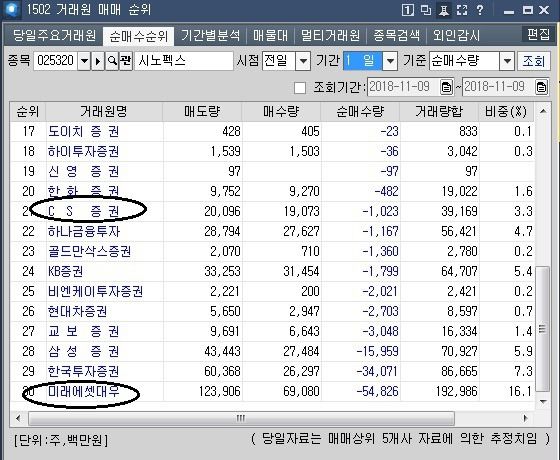The width and height of the screenshot is (560, 460).
Task: Select the 미래에셋대우 row
Action: point(272,391)
